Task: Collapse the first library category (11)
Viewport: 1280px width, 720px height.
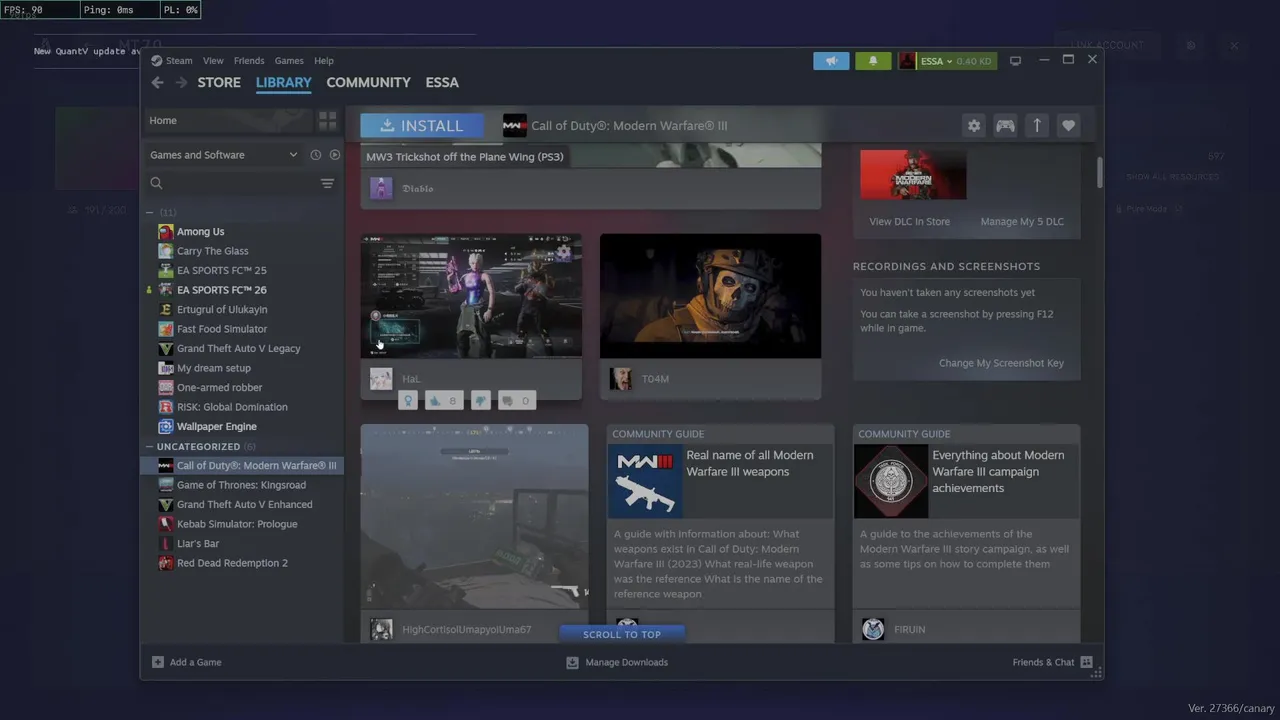Action: [x=150, y=212]
